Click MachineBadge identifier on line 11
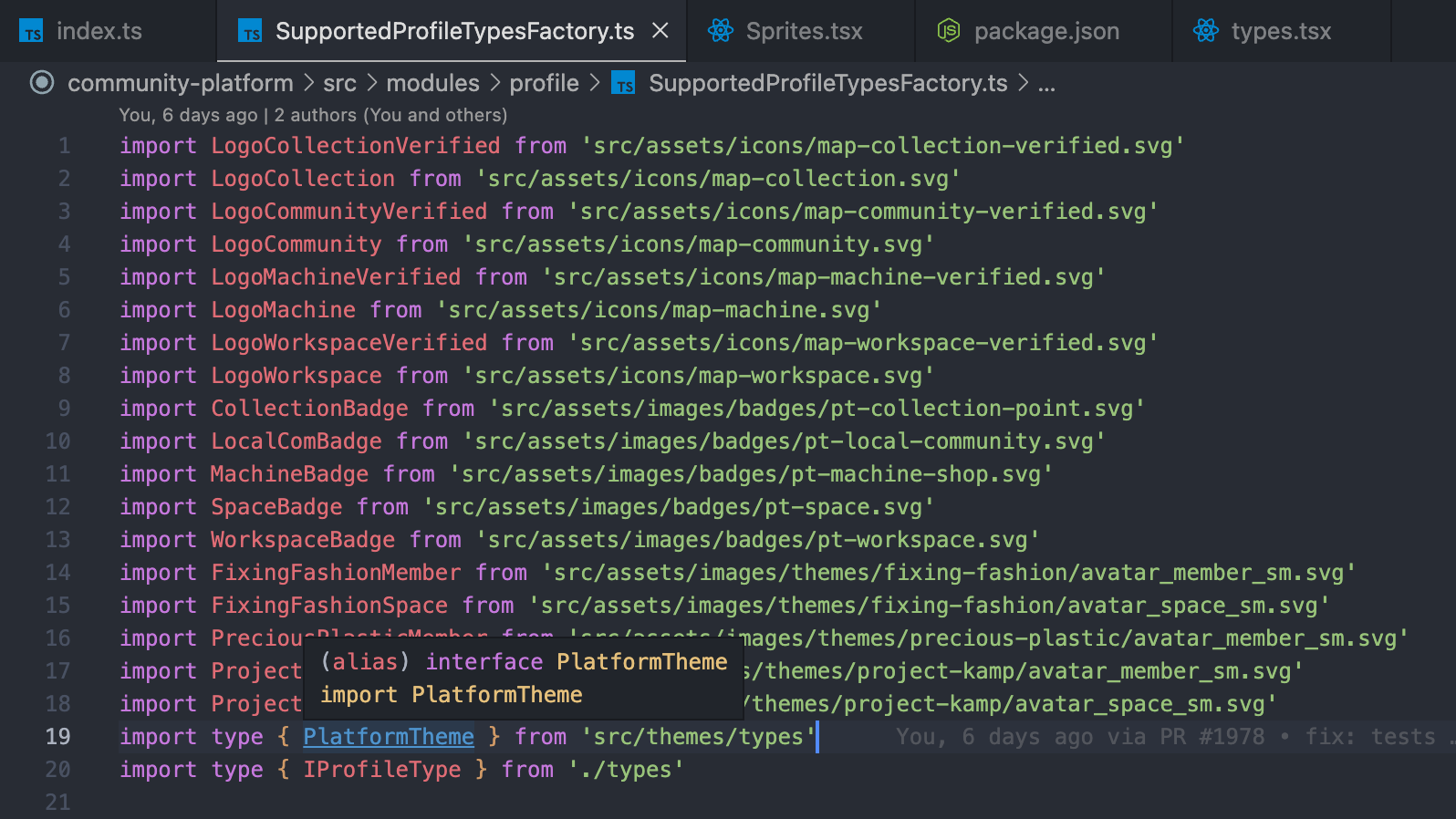This screenshot has height=819, width=1456. tap(290, 473)
